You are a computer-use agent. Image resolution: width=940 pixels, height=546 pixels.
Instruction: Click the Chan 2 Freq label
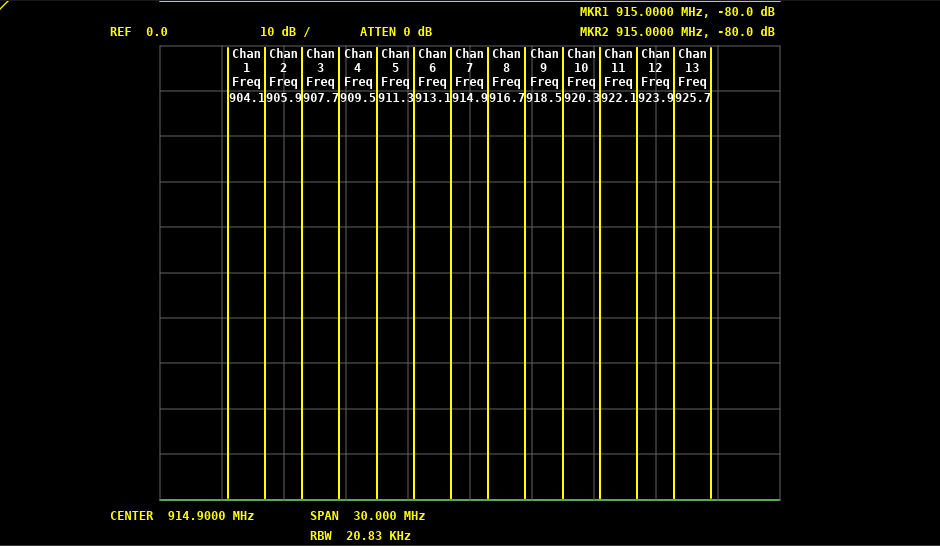point(283,68)
